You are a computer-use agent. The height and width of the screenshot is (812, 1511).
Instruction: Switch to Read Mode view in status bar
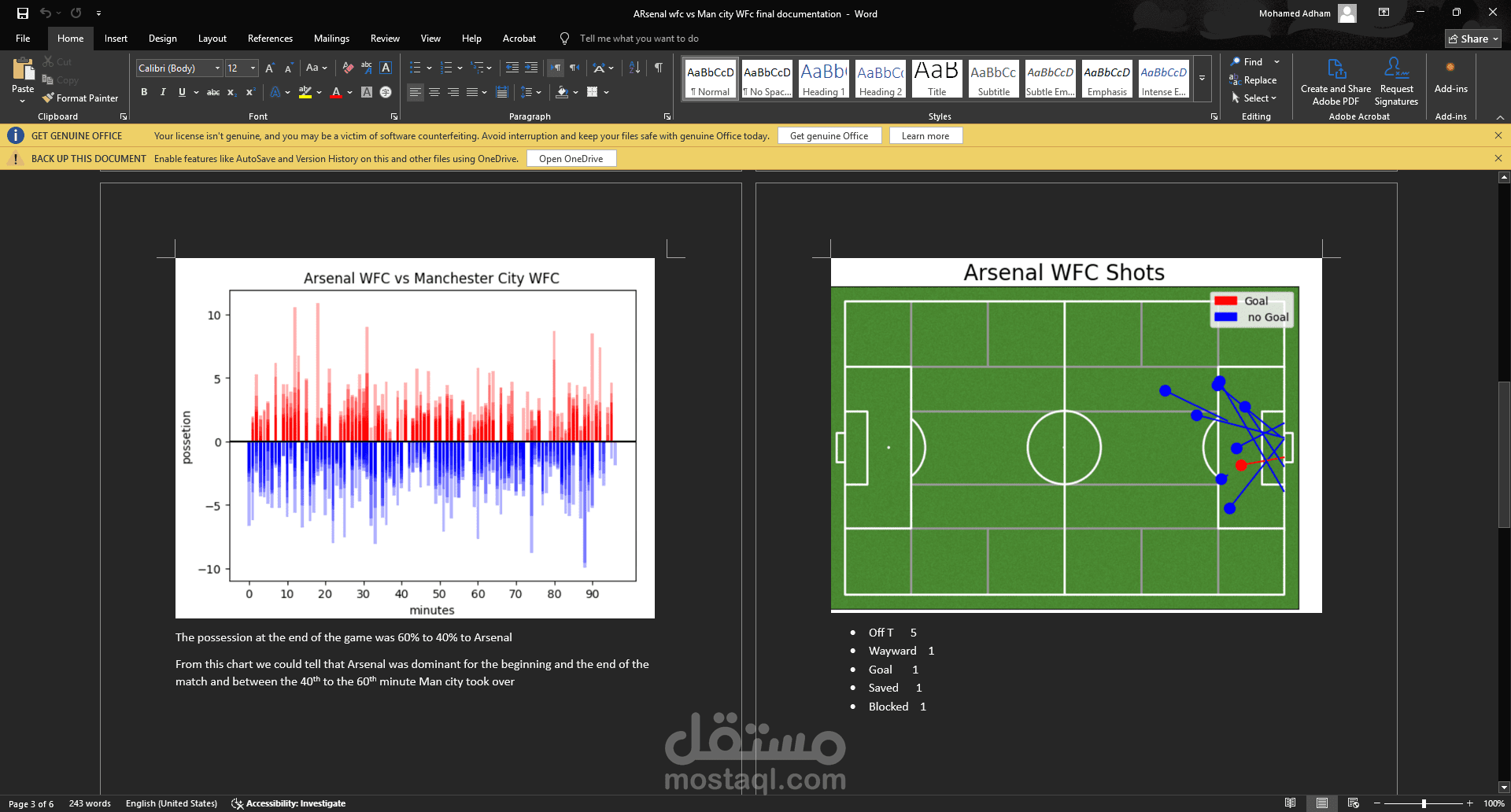(1291, 803)
